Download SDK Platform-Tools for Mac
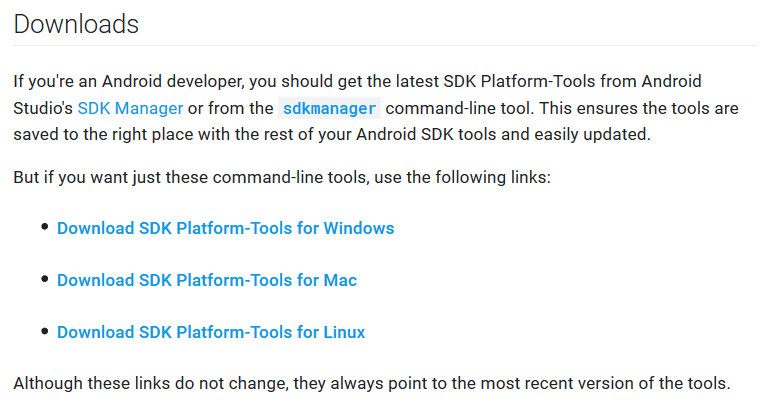The image size is (769, 407). (207, 280)
